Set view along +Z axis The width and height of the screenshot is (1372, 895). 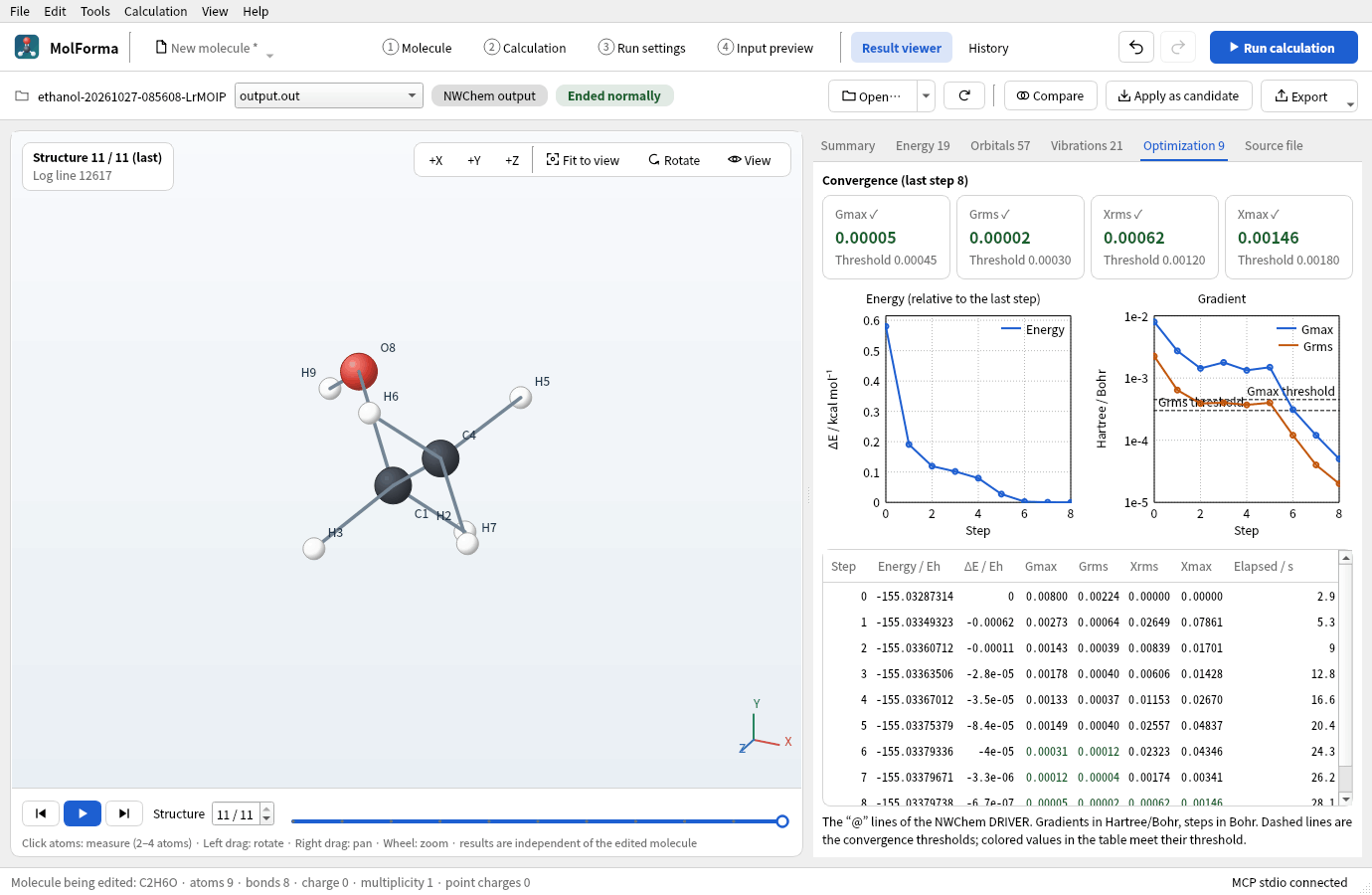point(512,160)
